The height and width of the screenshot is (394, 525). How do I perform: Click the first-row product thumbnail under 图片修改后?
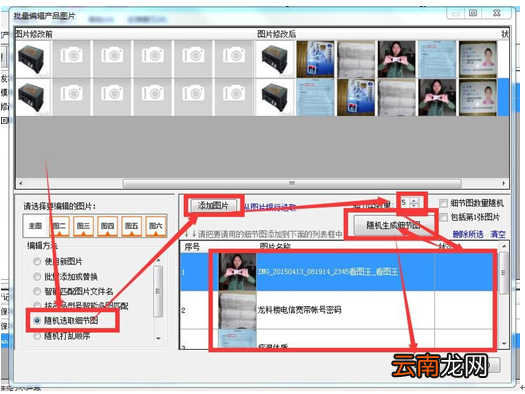point(275,59)
